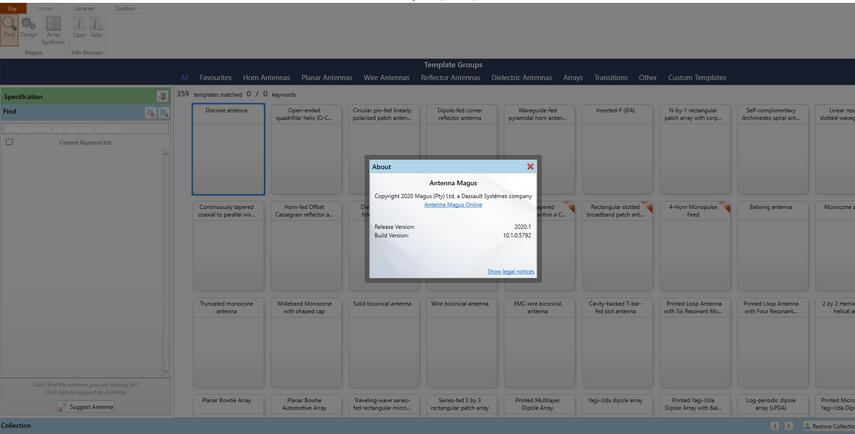The width and height of the screenshot is (855, 434).
Task: Select the Discone antenna template
Action: click(228, 149)
